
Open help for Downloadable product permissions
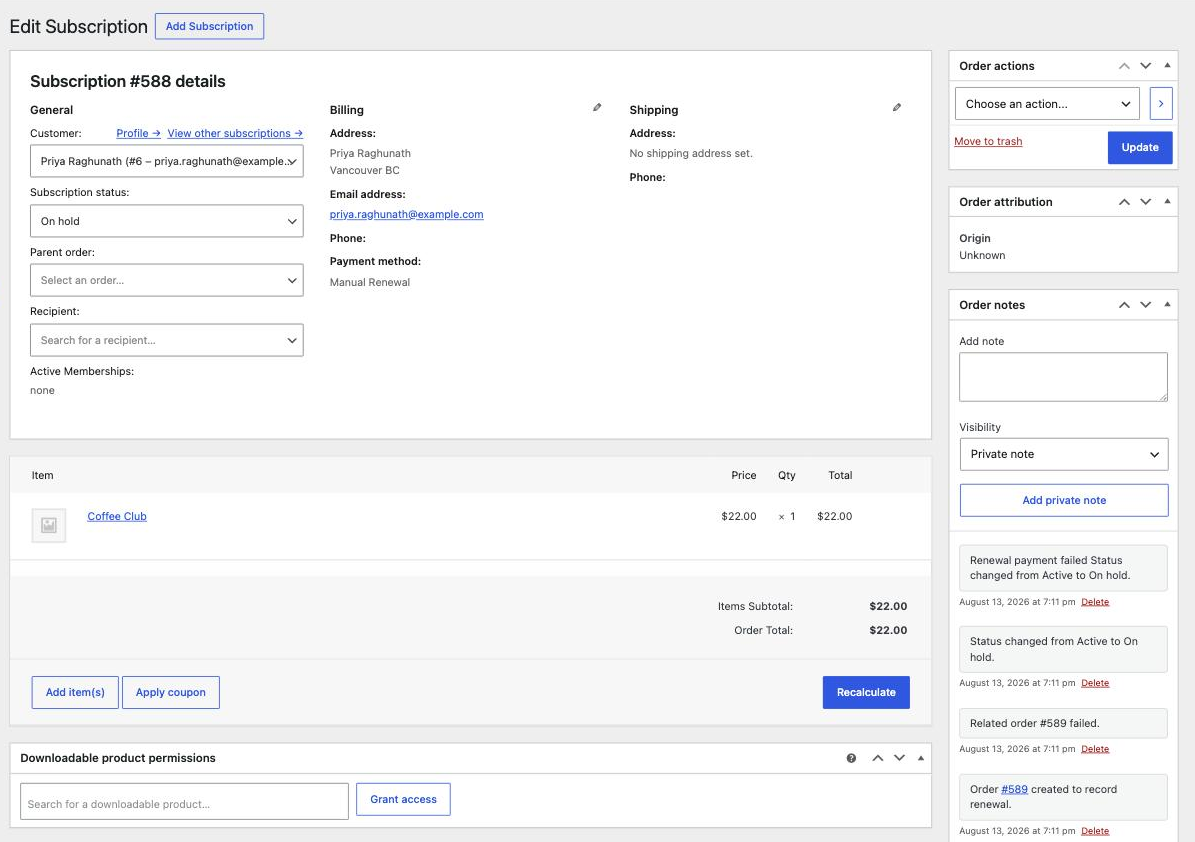[x=851, y=758]
